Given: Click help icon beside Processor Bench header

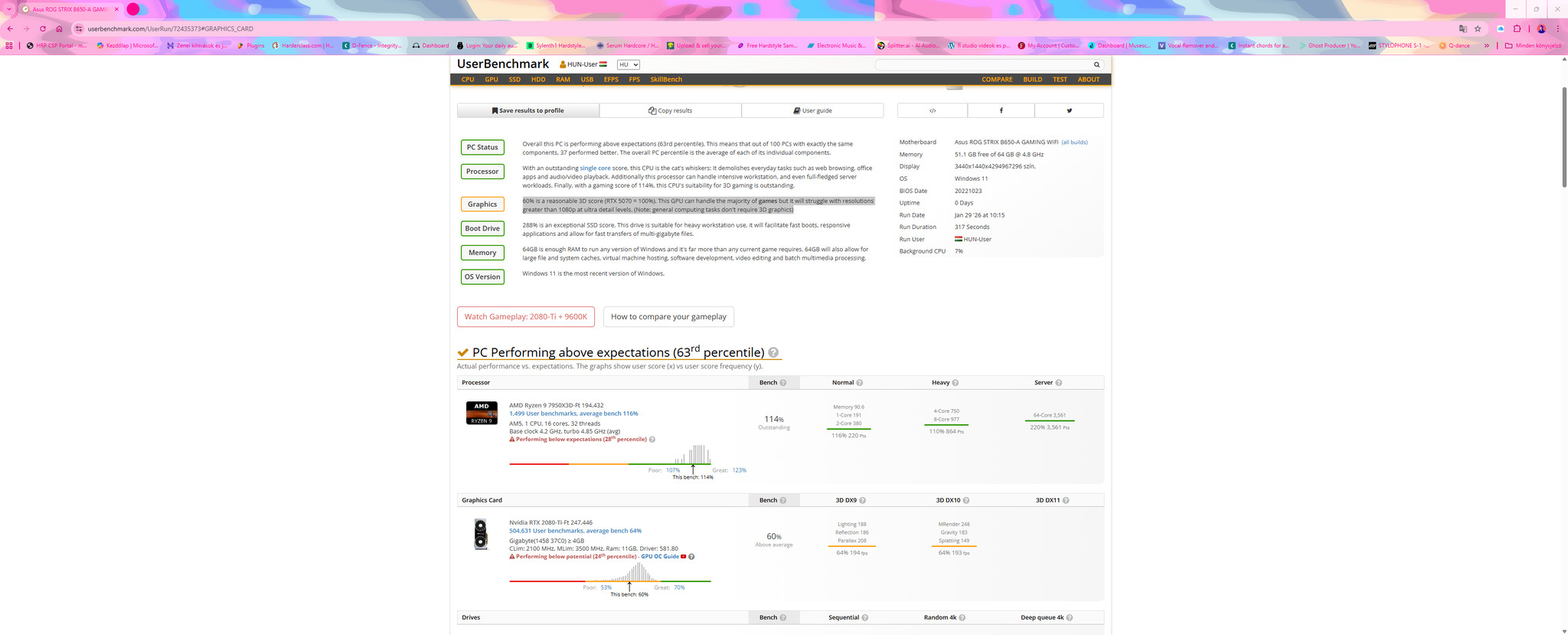Looking at the screenshot, I should [782, 382].
